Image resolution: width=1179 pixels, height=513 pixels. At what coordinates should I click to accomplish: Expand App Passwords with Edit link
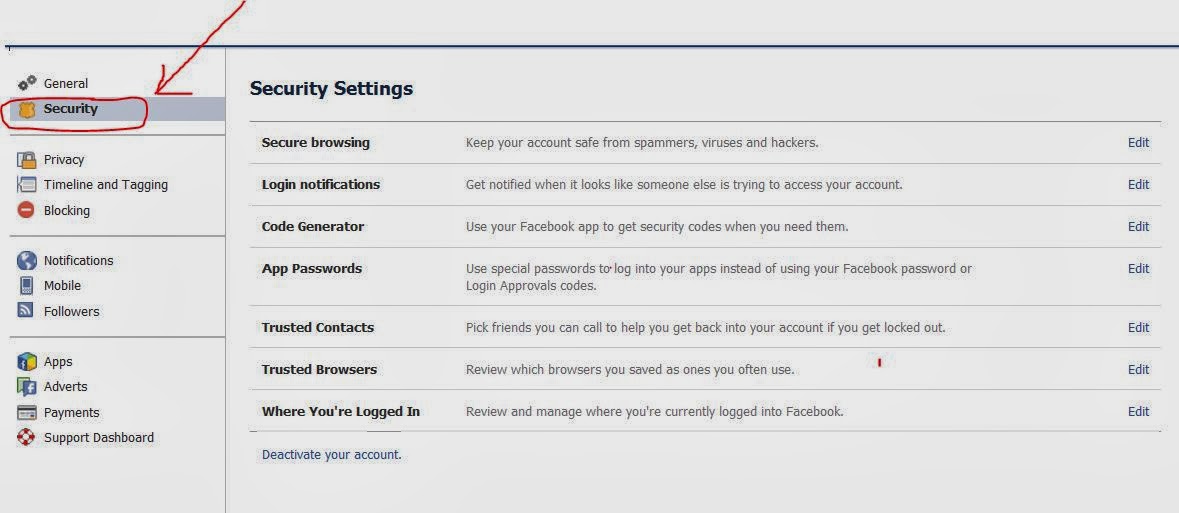pyautogui.click(x=1138, y=269)
